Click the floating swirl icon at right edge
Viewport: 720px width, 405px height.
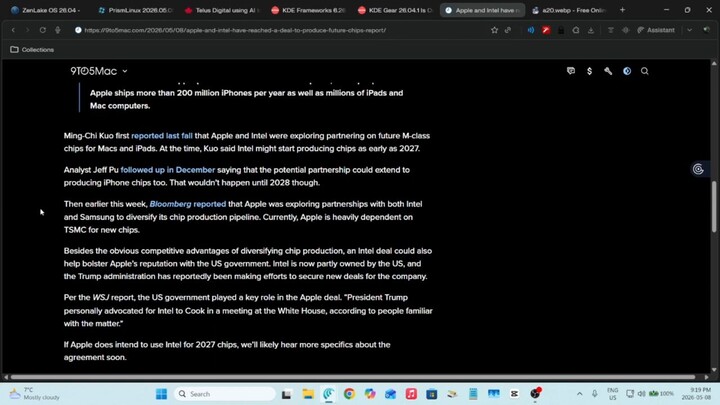tap(698, 169)
